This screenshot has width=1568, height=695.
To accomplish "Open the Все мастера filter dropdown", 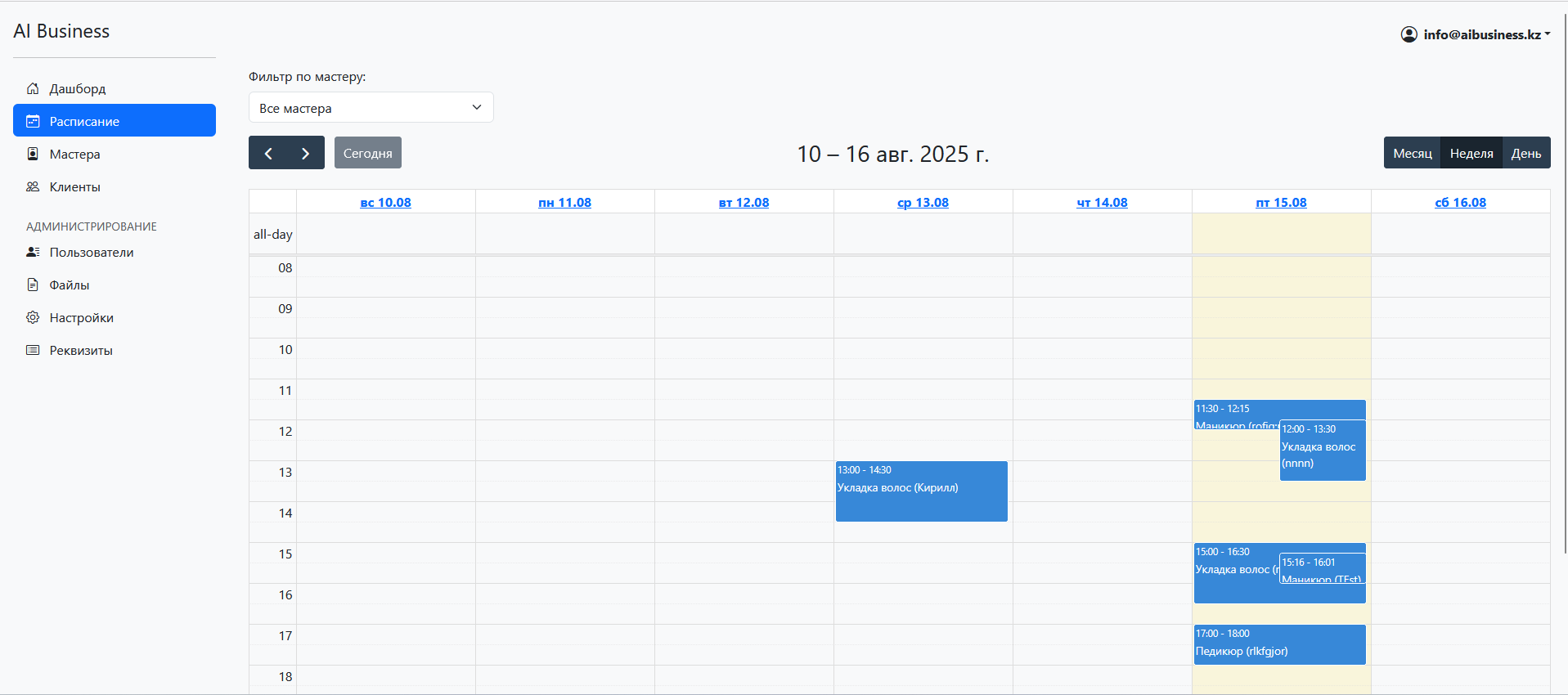I will point(371,108).
